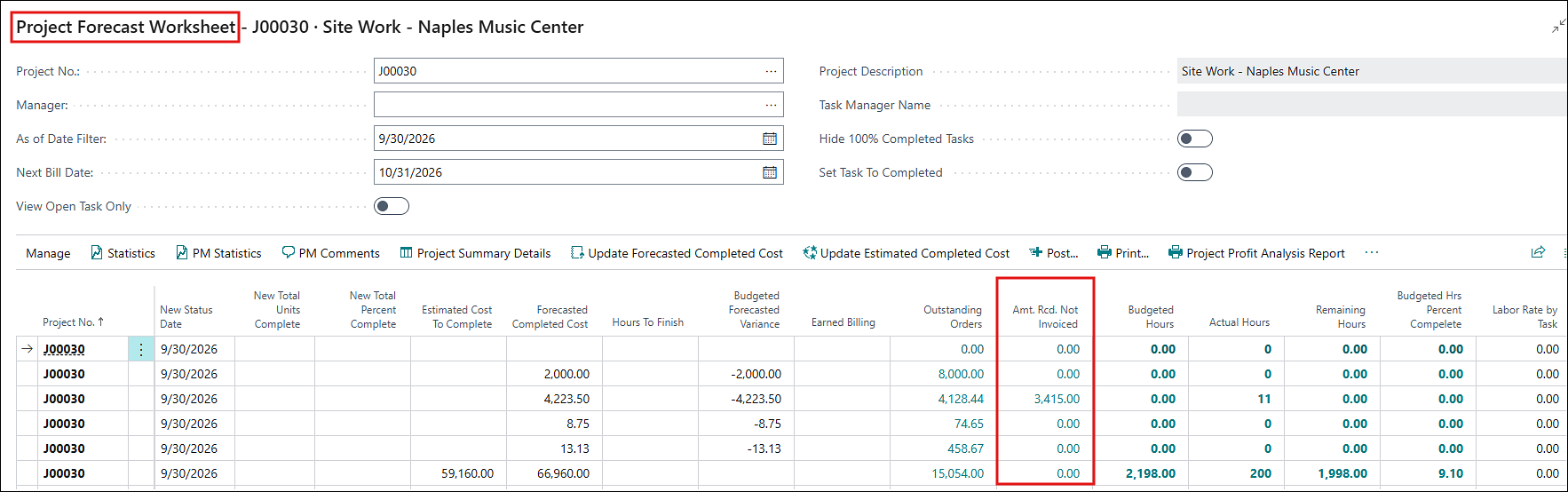Image resolution: width=1568 pixels, height=492 pixels.
Task: Click Actual Hours column header
Action: pos(1239,322)
